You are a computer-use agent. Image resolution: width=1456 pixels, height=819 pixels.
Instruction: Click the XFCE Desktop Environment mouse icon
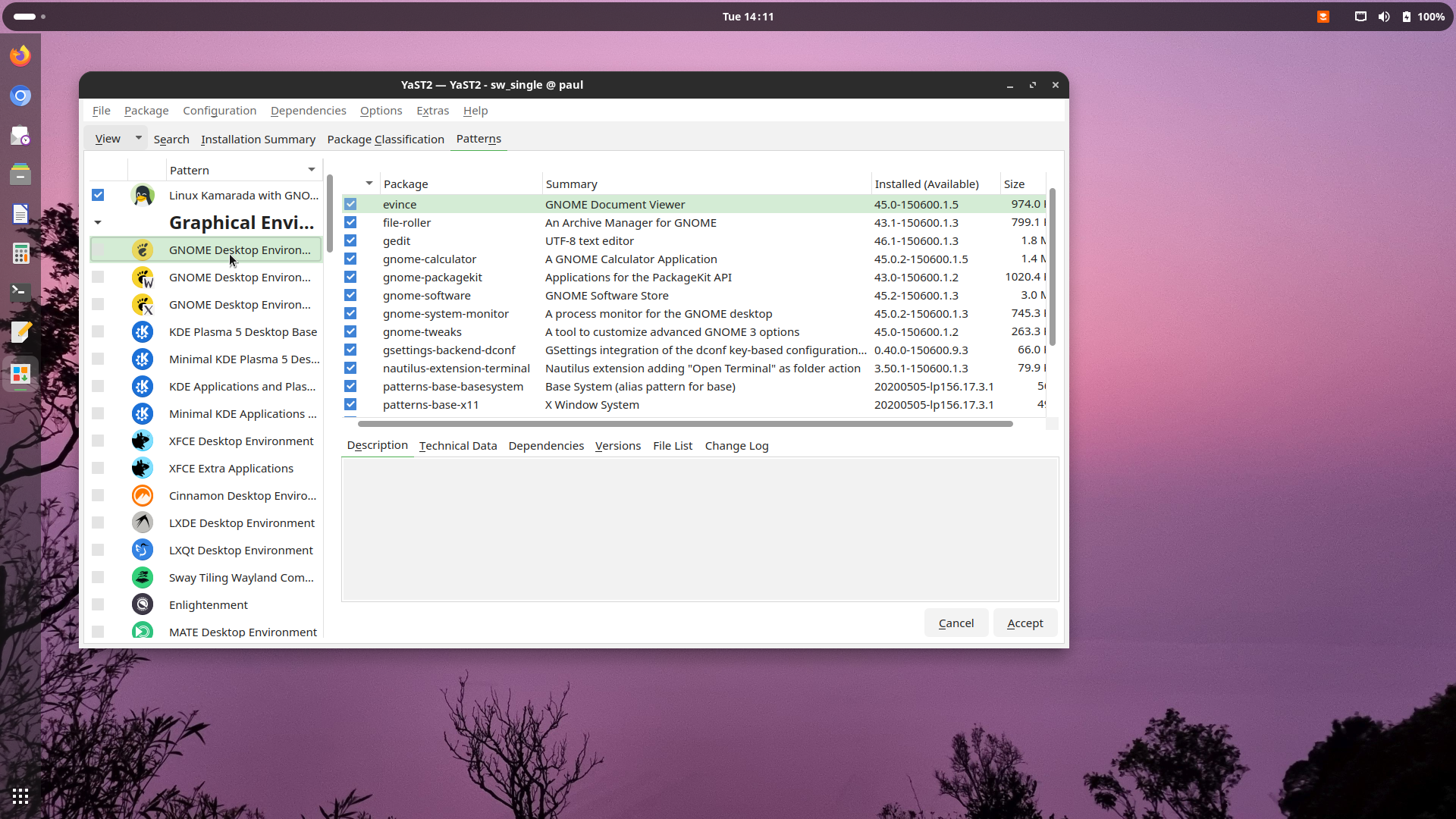pyautogui.click(x=143, y=441)
